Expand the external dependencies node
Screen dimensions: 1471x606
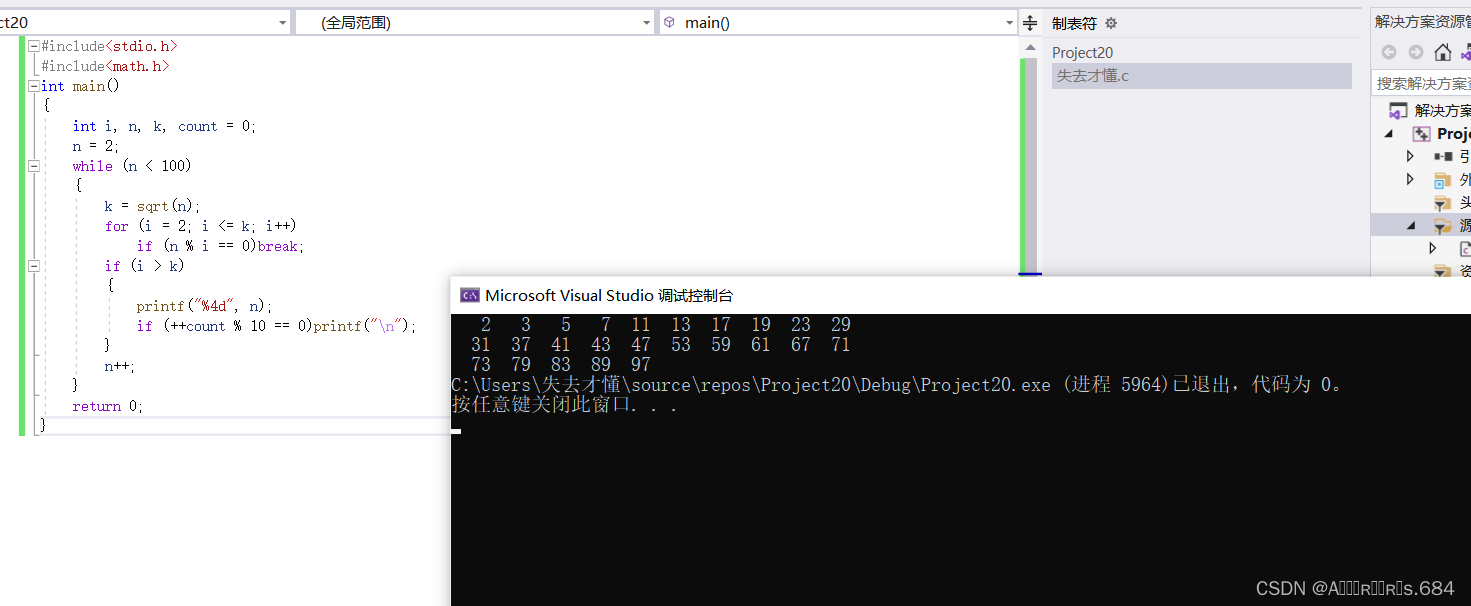(x=1410, y=180)
